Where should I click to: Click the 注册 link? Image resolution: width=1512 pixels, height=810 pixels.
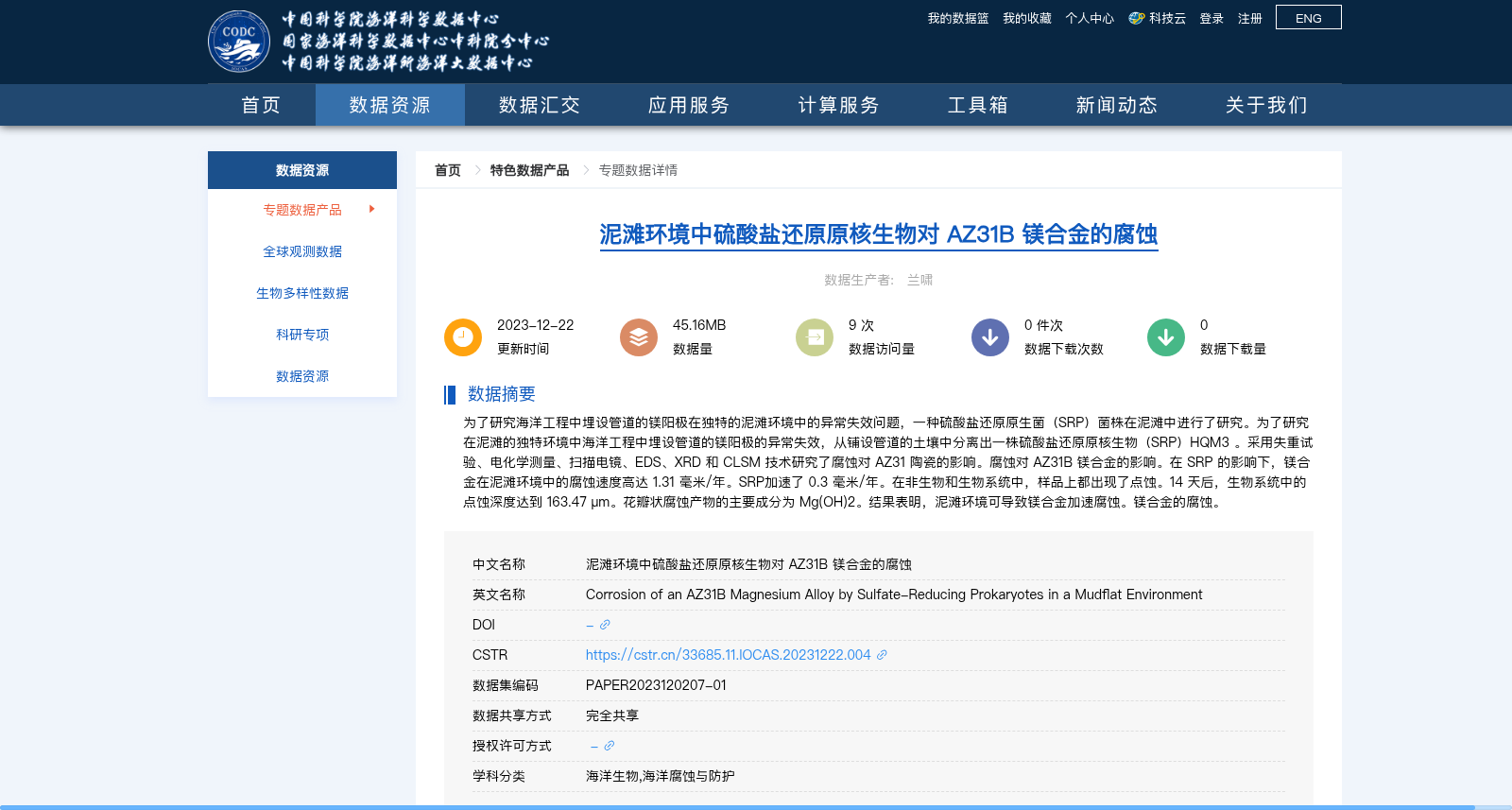pyautogui.click(x=1250, y=18)
